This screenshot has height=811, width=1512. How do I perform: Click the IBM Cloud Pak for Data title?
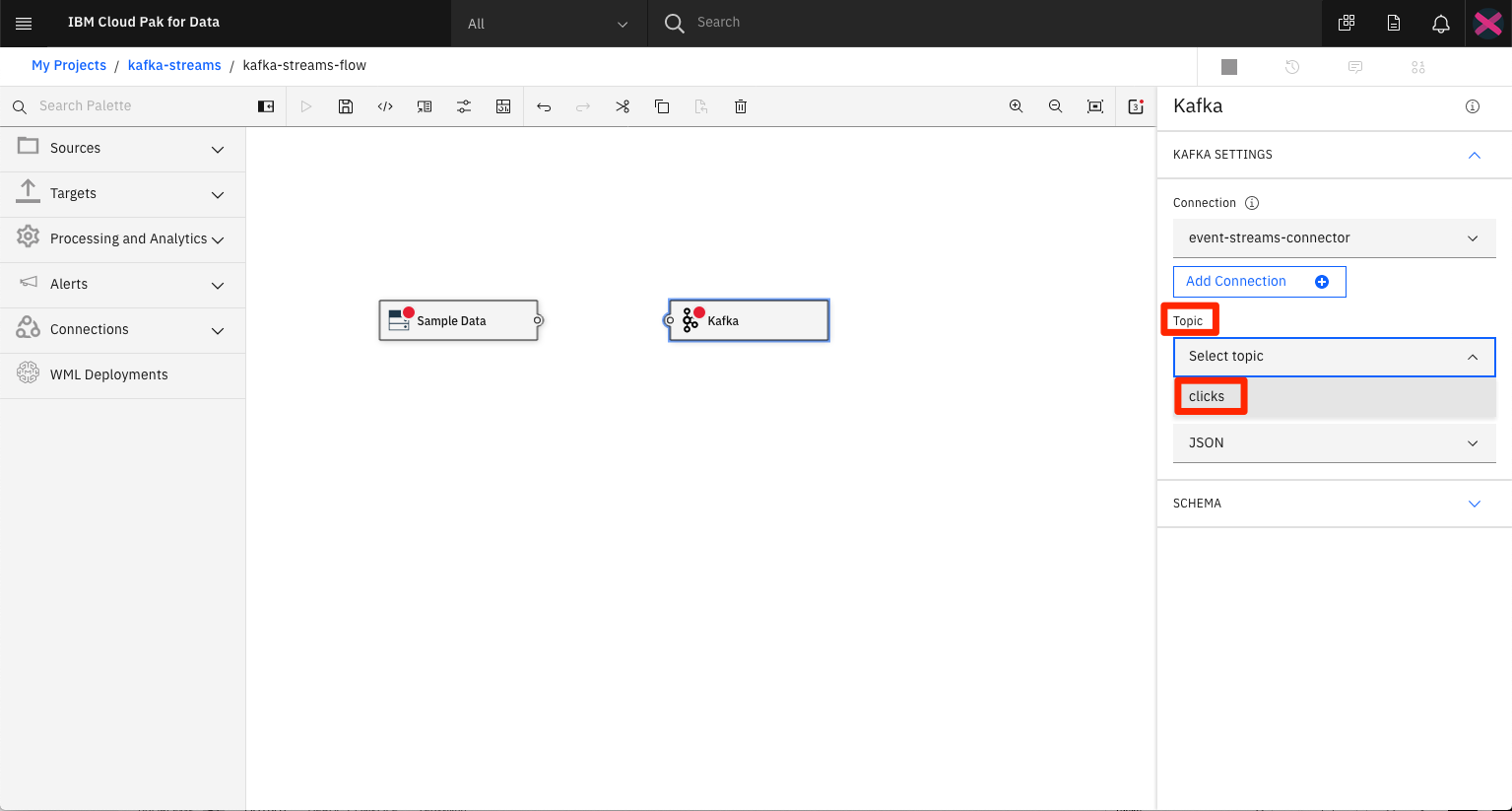click(x=144, y=22)
